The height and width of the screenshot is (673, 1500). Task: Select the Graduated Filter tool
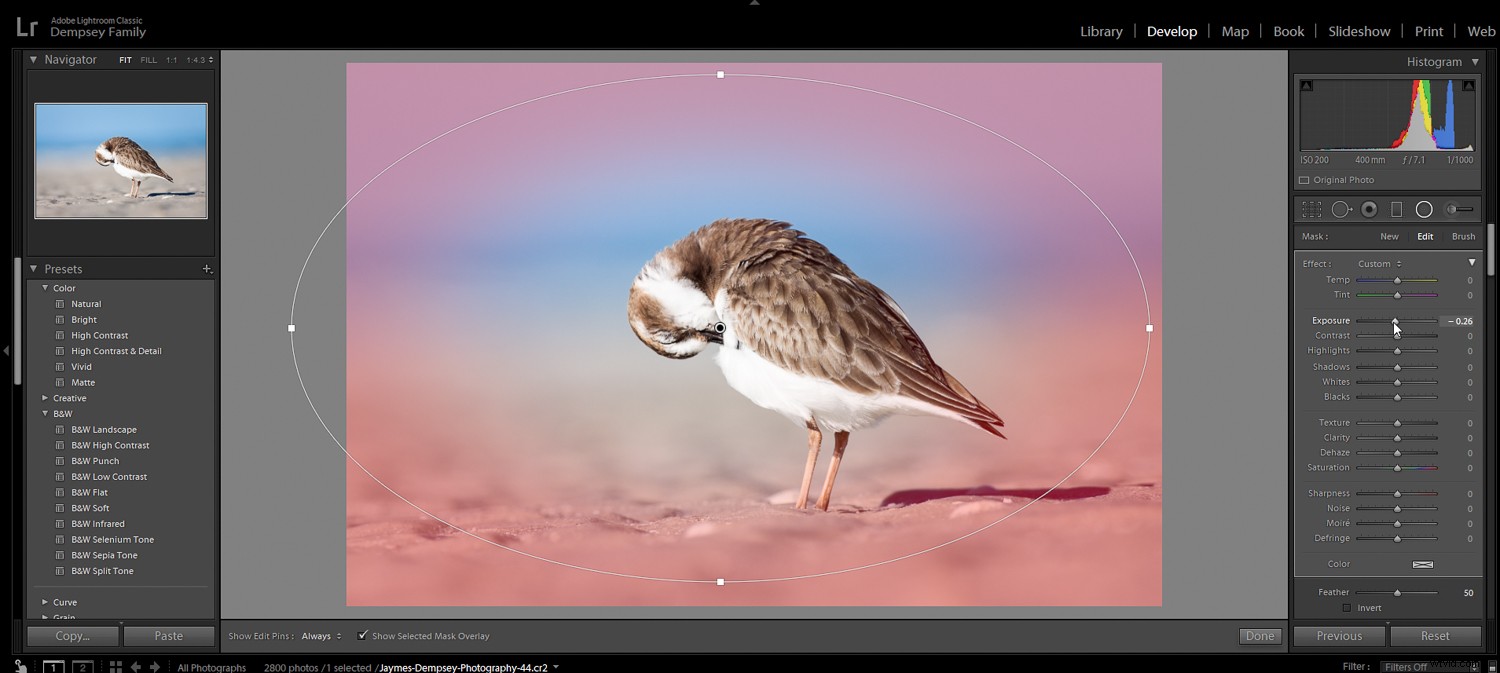1396,208
